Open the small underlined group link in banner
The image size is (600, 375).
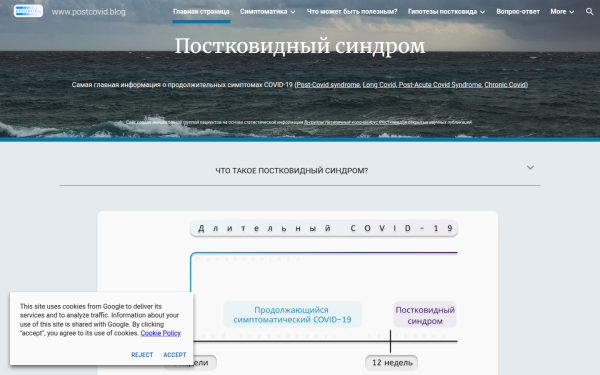click(355, 122)
